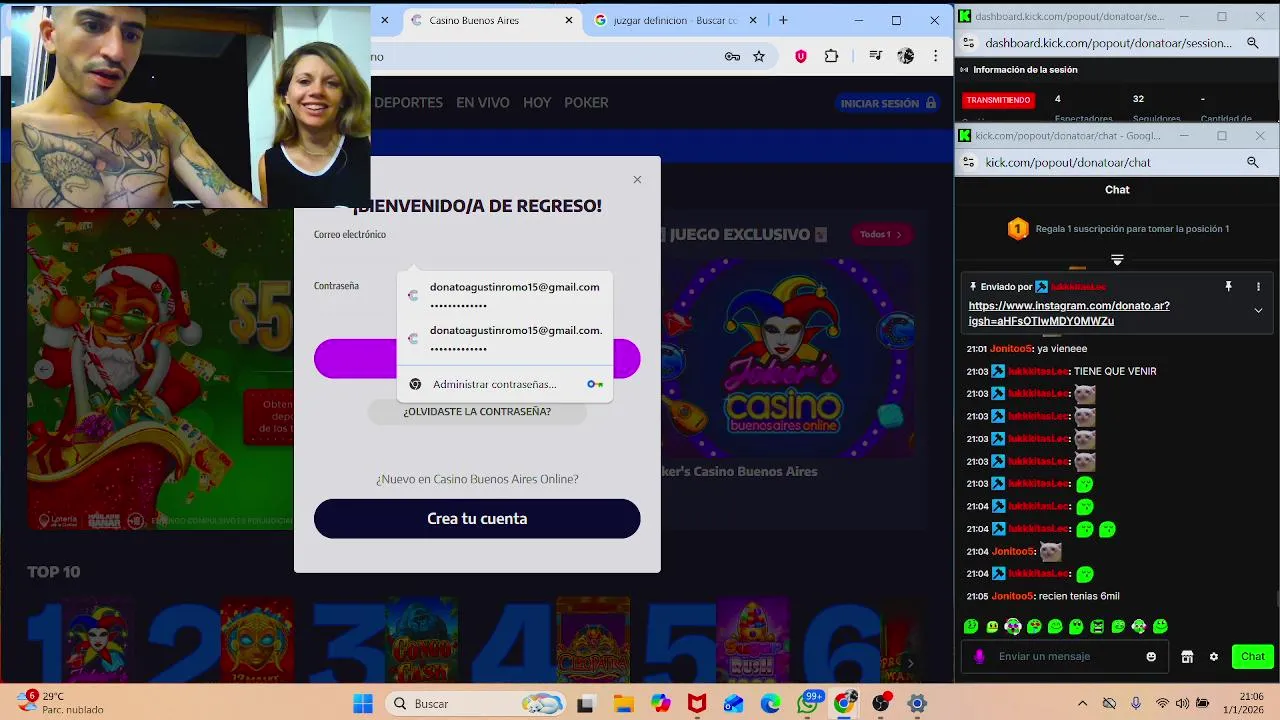
Task: Click the scroll-down arrow below gift banner
Action: point(1117,260)
